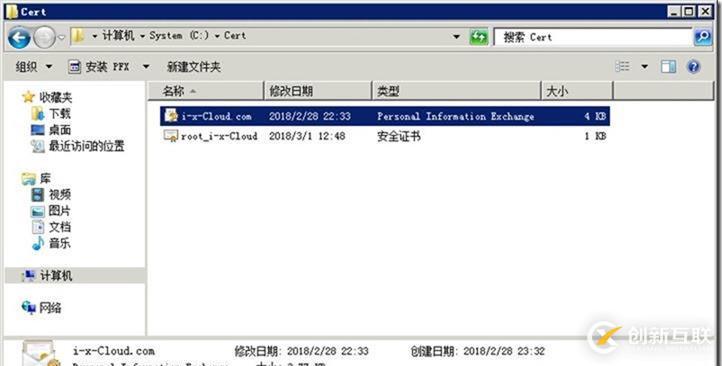Open the address bar history dropdown
The width and height of the screenshot is (722, 366).
(456, 36)
